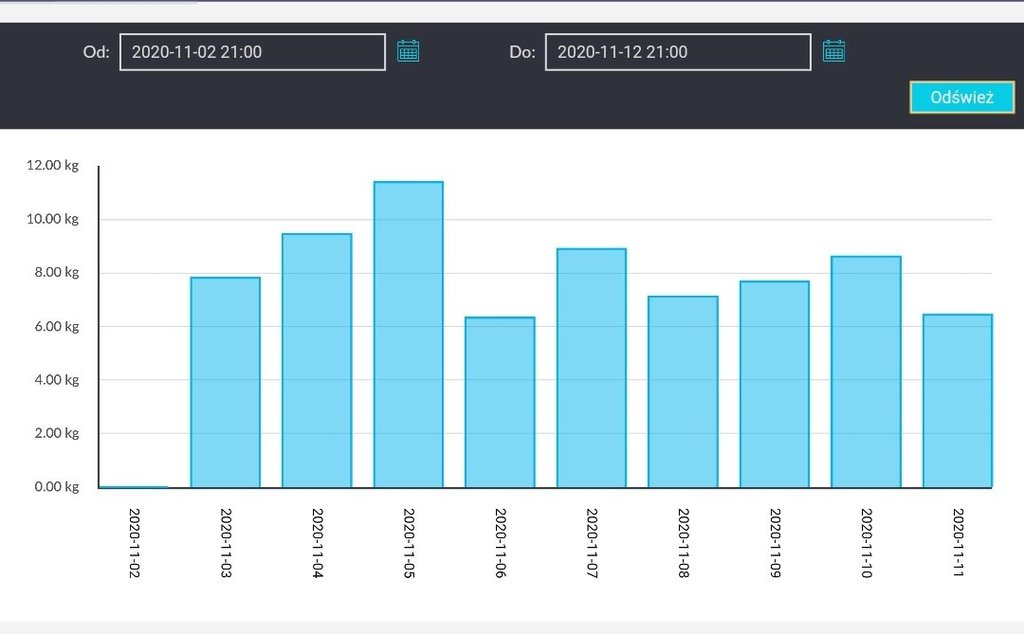Screen dimensions: 1024x634
Task: Select the bar for 2020-11-10
Action: [866, 372]
